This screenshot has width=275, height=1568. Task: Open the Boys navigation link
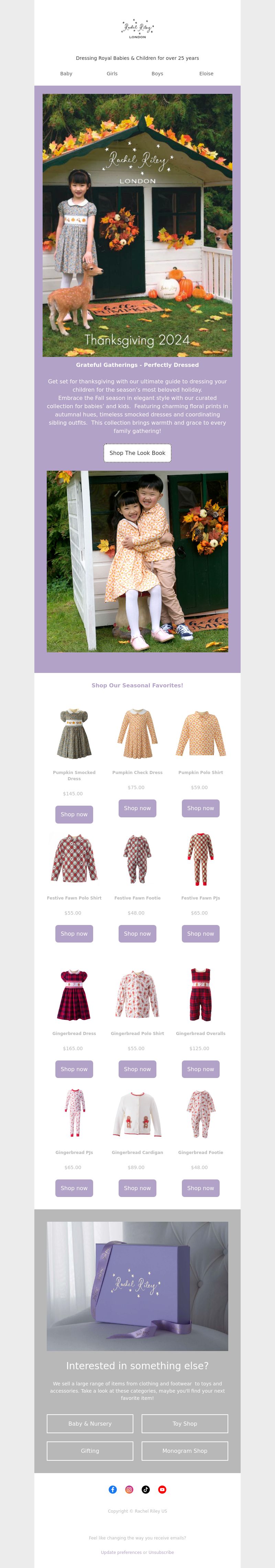tap(157, 74)
